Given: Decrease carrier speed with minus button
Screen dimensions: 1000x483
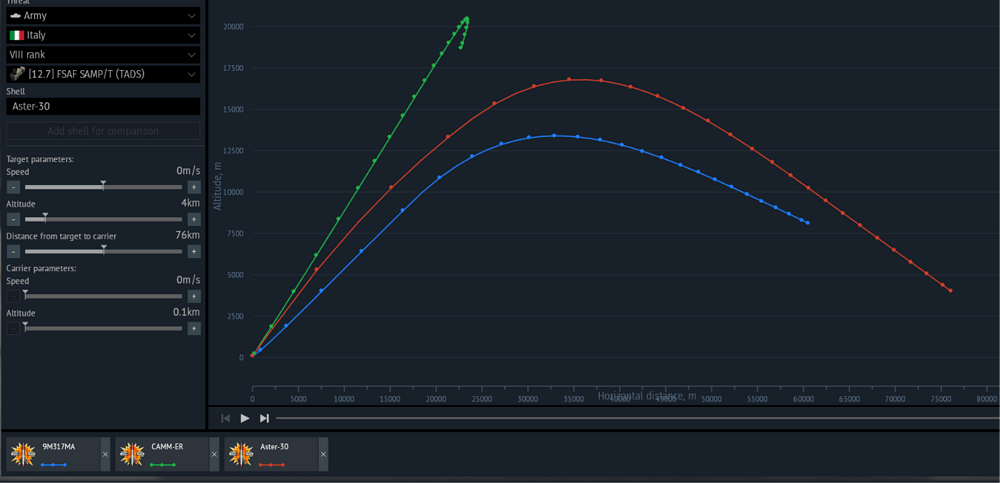Looking at the screenshot, I should (x=13, y=296).
